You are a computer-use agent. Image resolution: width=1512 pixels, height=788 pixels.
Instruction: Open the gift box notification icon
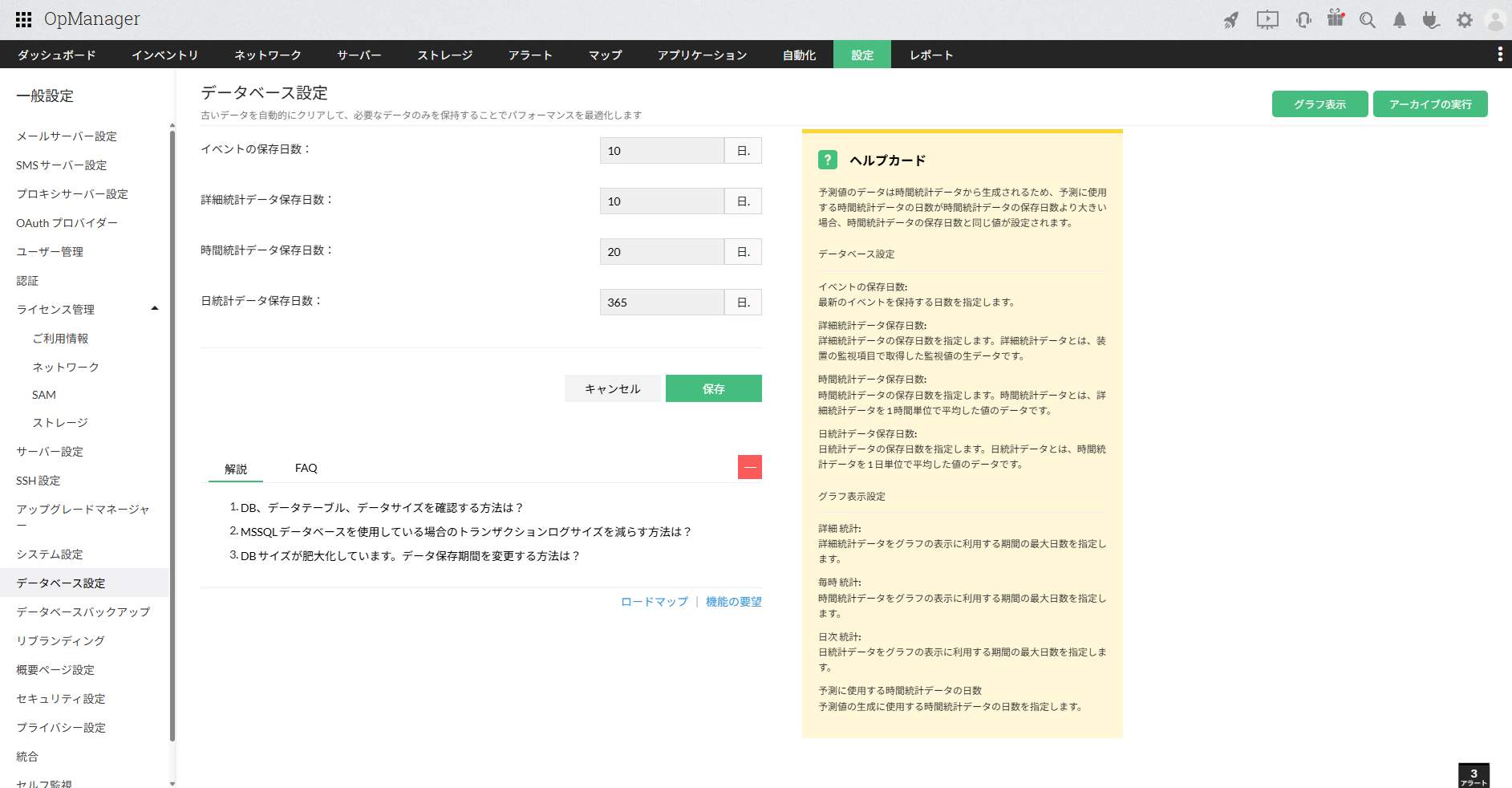[1336, 18]
